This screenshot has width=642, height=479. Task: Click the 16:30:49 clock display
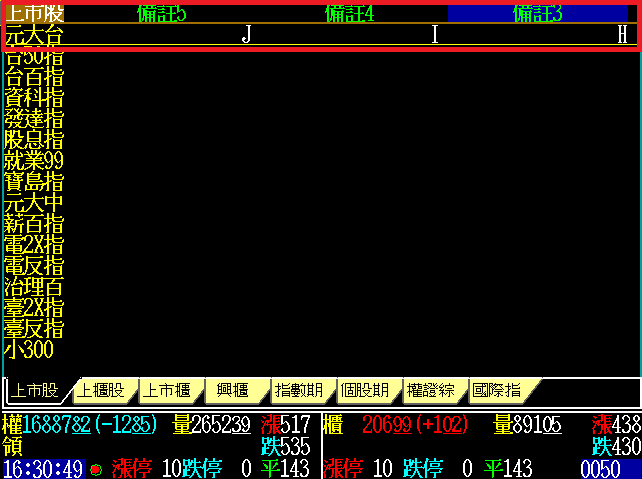(x=43, y=469)
